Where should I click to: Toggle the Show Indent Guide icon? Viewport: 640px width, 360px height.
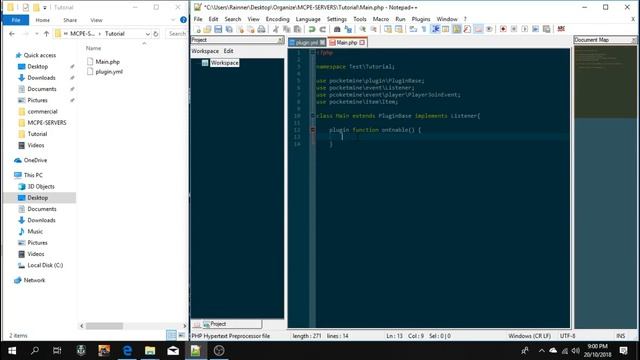tap(435, 29)
